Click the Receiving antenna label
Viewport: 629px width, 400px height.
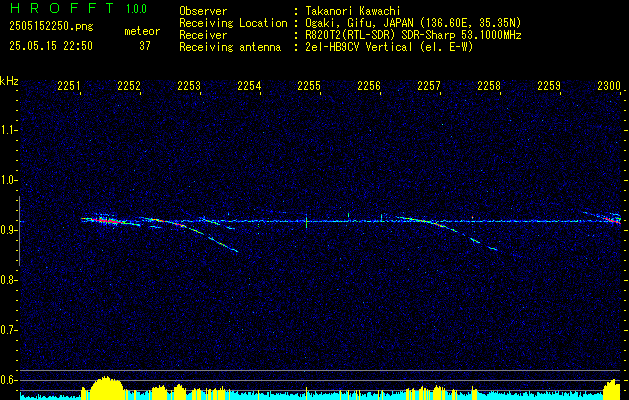[230, 47]
